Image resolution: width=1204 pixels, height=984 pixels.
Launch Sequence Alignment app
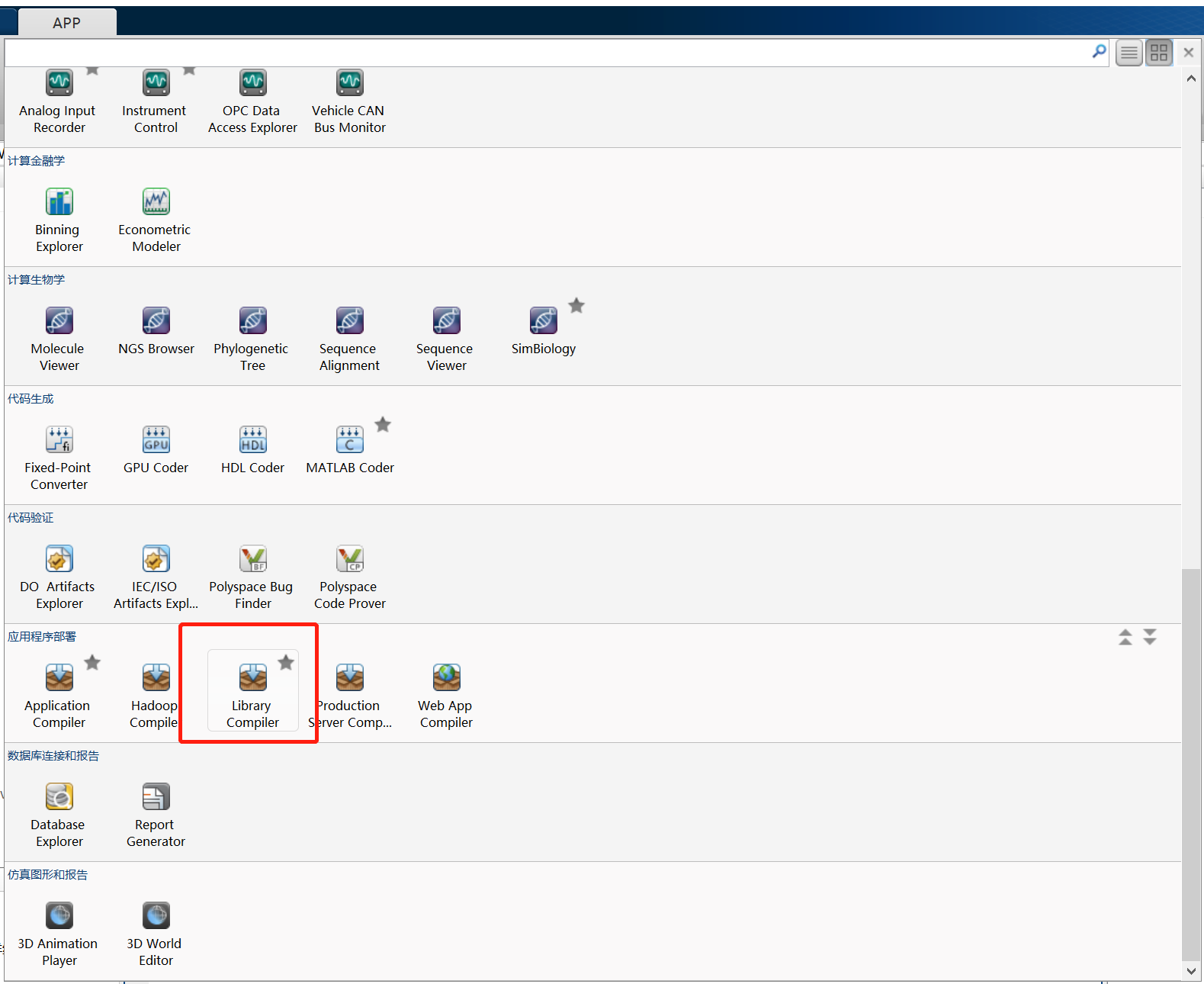[x=349, y=340]
